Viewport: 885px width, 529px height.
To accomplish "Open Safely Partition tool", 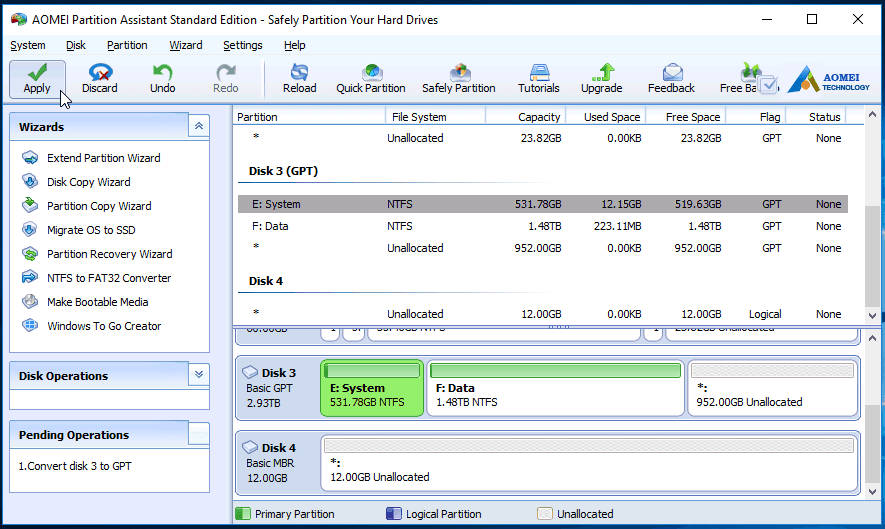I will [x=459, y=79].
